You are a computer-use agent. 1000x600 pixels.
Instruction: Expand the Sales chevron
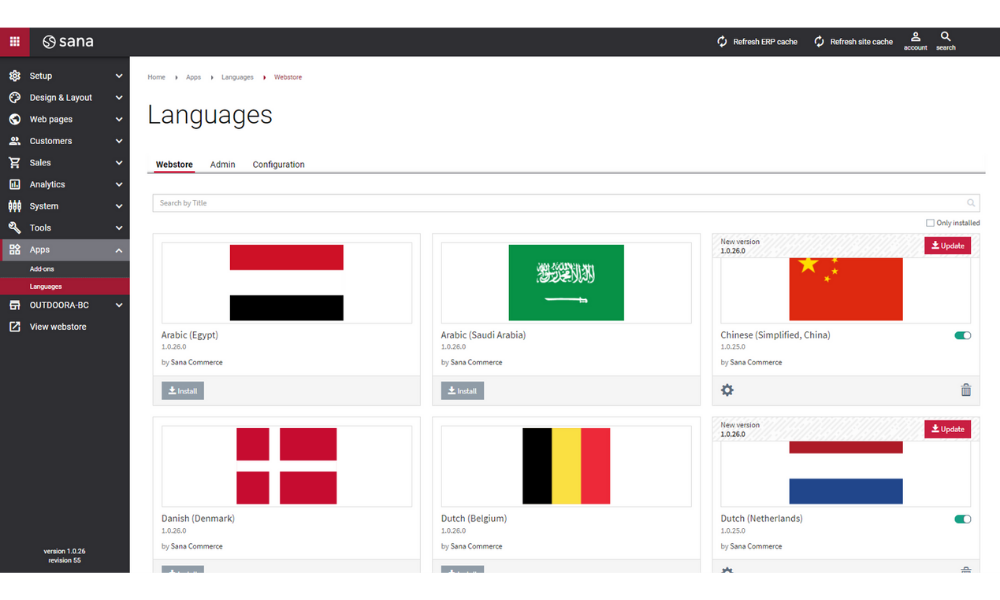click(119, 163)
